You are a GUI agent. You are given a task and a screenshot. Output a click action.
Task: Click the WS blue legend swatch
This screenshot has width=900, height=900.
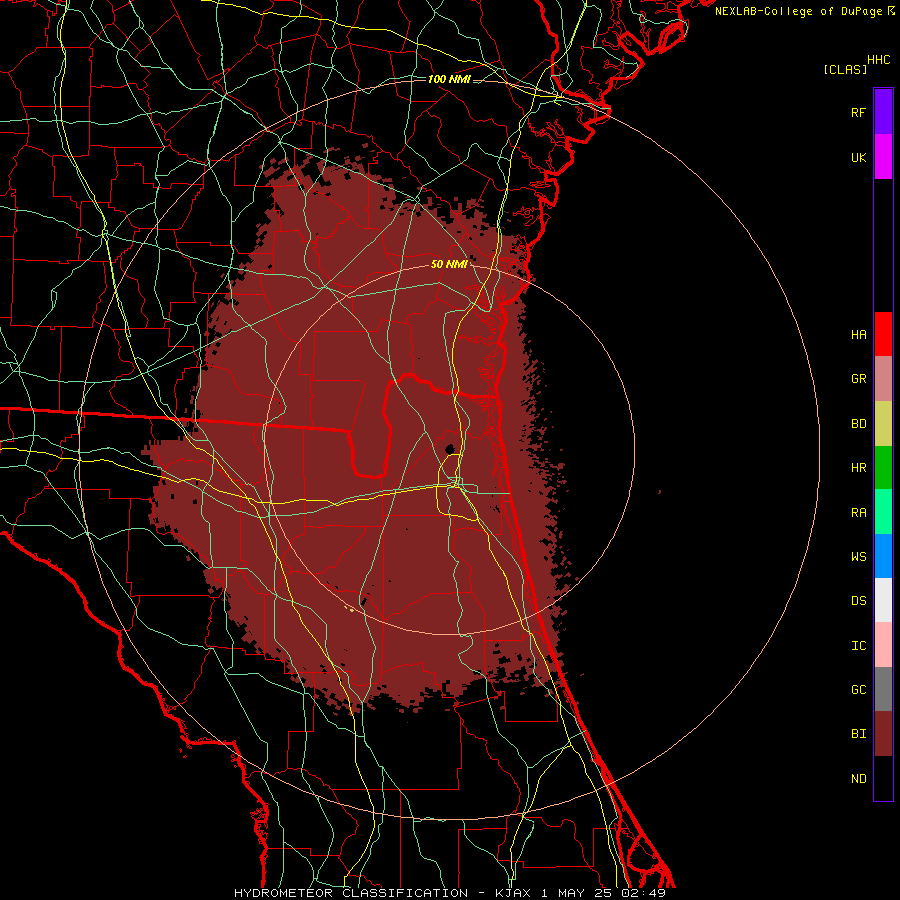[883, 556]
